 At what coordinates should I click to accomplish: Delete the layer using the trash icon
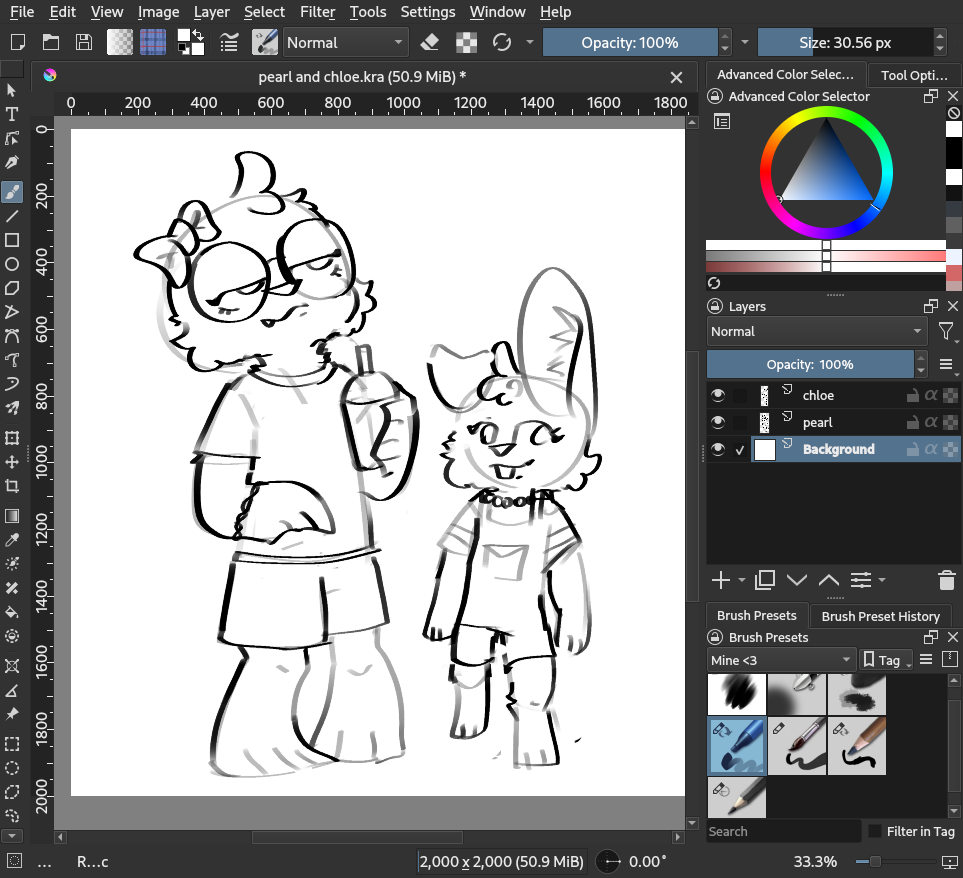(945, 580)
